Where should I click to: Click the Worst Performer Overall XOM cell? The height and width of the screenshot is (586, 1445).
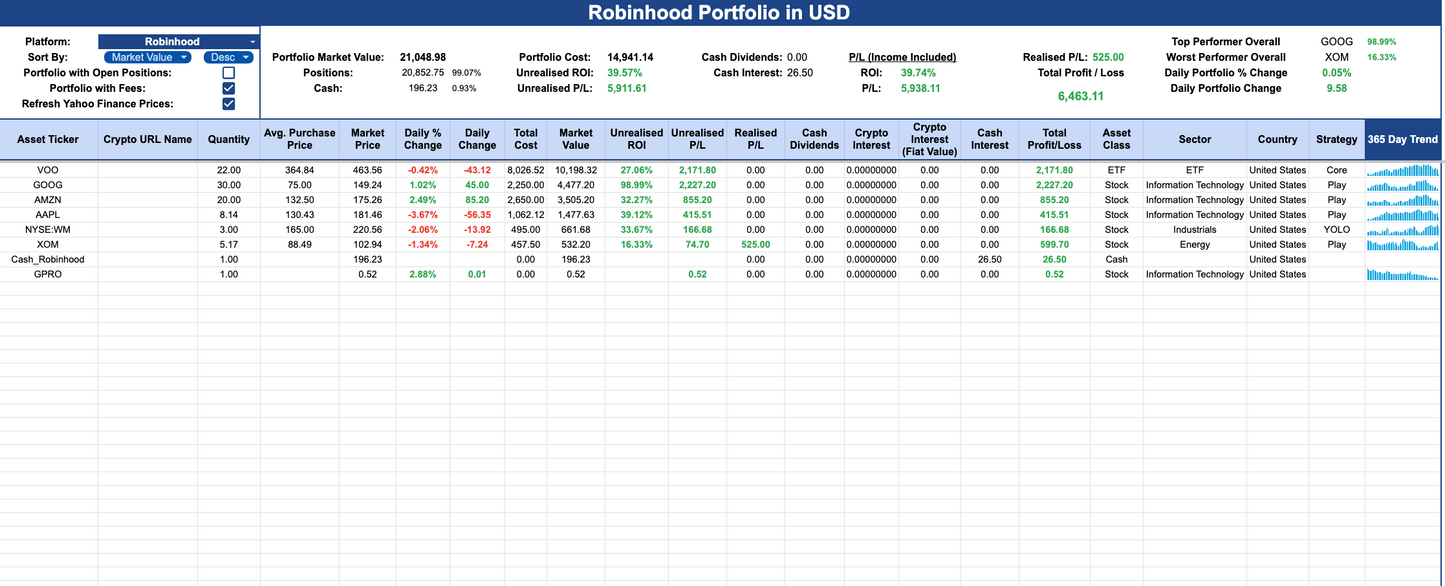[x=1337, y=57]
